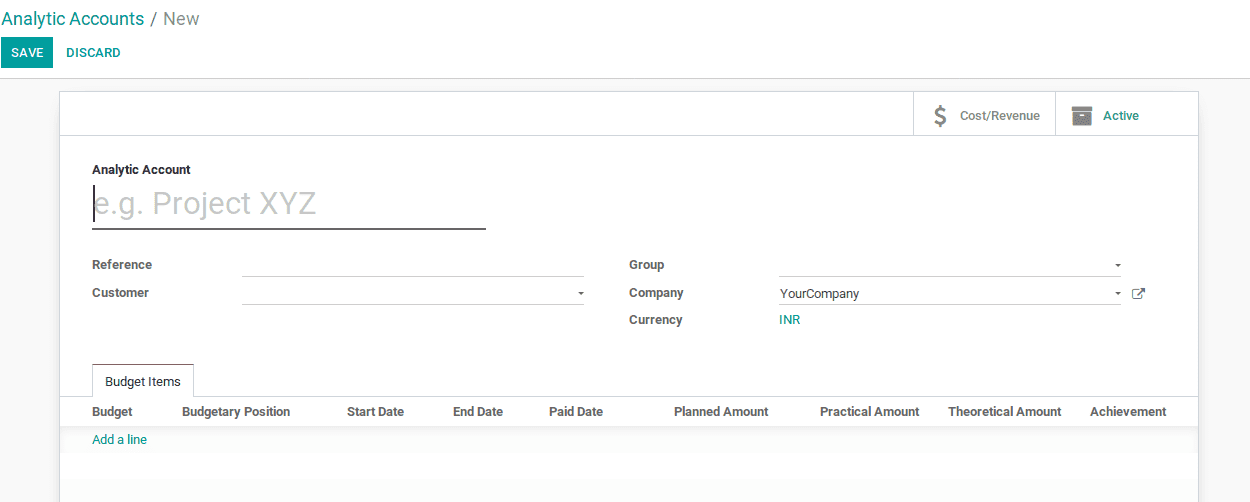The image size is (1250, 502).
Task: Click the Reference field label
Action: [122, 265]
